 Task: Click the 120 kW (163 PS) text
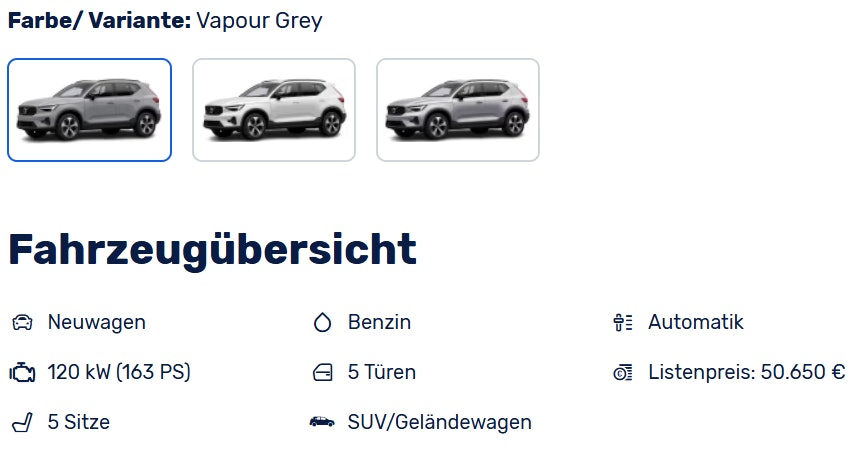[119, 372]
